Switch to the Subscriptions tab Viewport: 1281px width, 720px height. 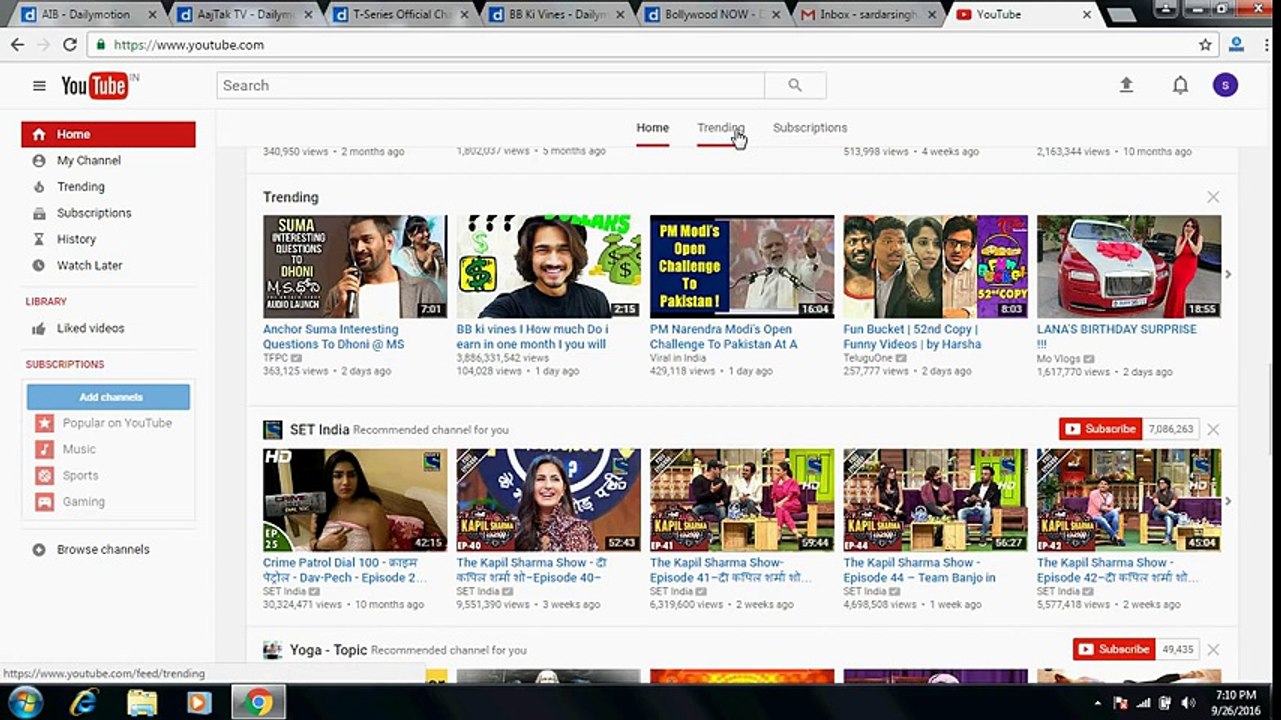(x=810, y=128)
